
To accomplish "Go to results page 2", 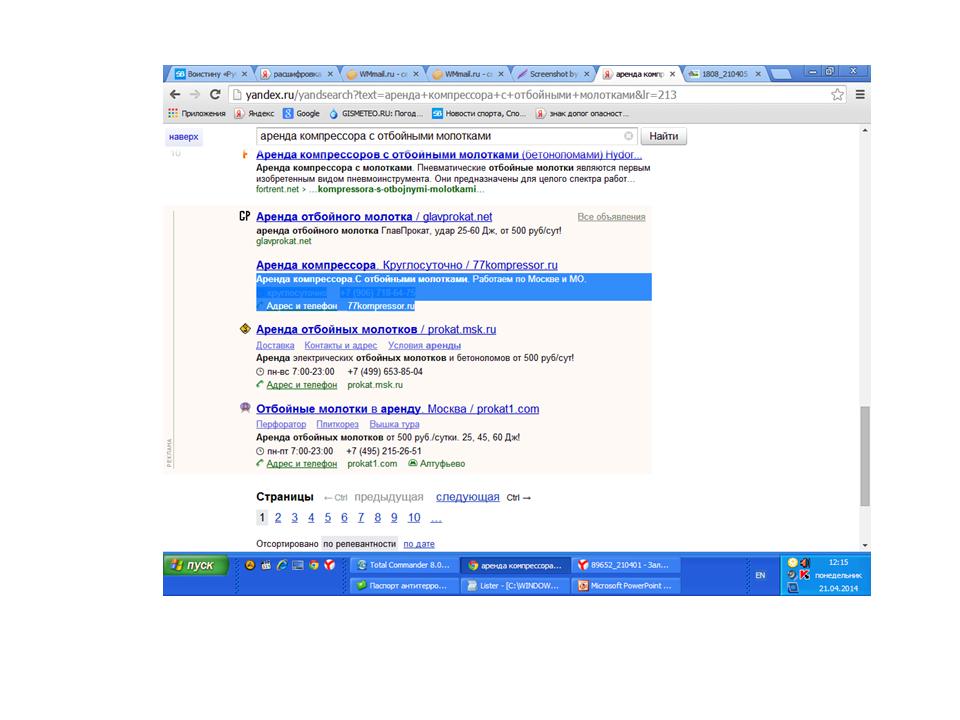I will [x=278, y=518].
